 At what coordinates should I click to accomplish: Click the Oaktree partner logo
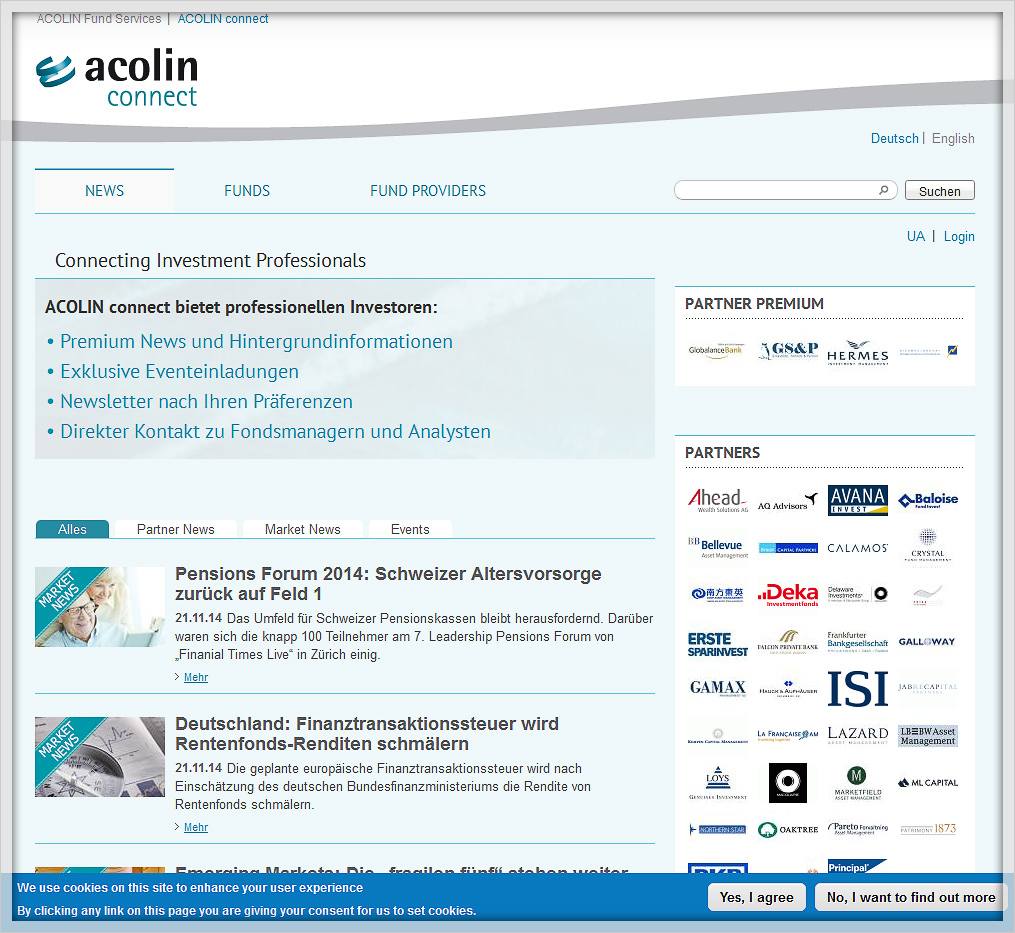pyautogui.click(x=787, y=829)
